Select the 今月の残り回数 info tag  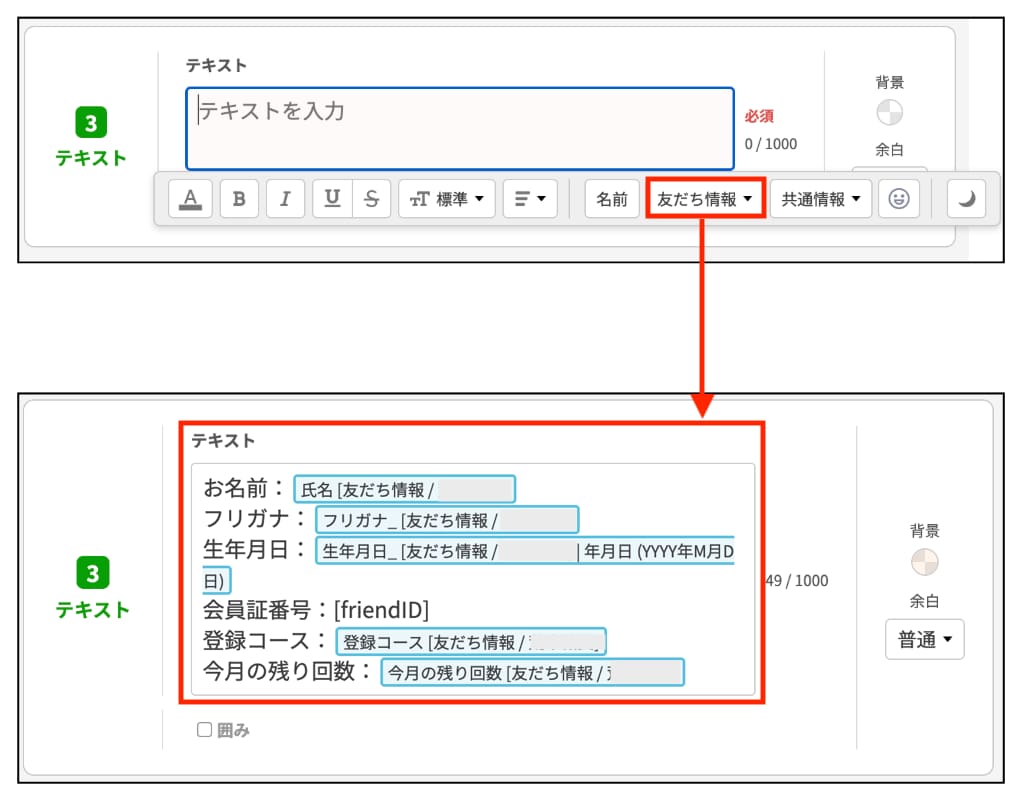(533, 673)
